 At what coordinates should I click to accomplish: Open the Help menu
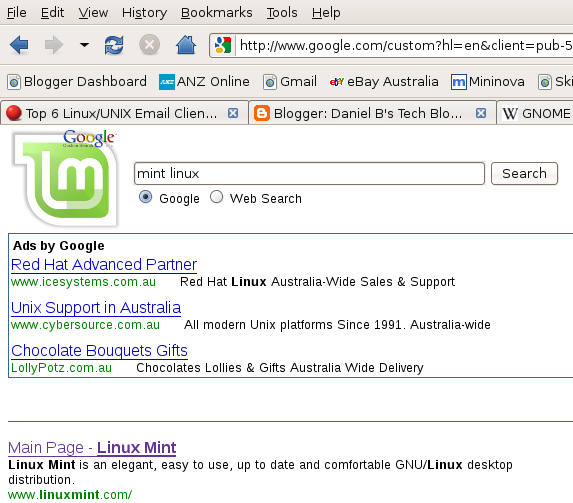[326, 13]
